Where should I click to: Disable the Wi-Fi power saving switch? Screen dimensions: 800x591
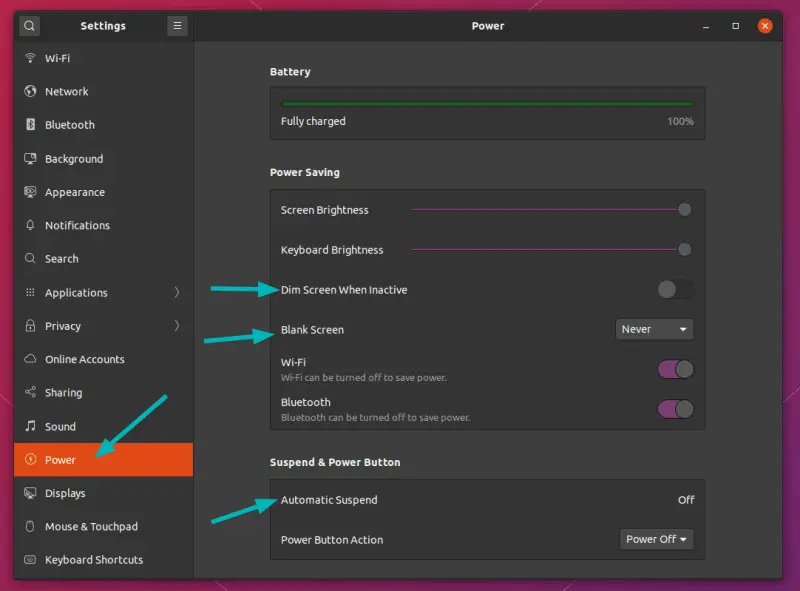(676, 369)
